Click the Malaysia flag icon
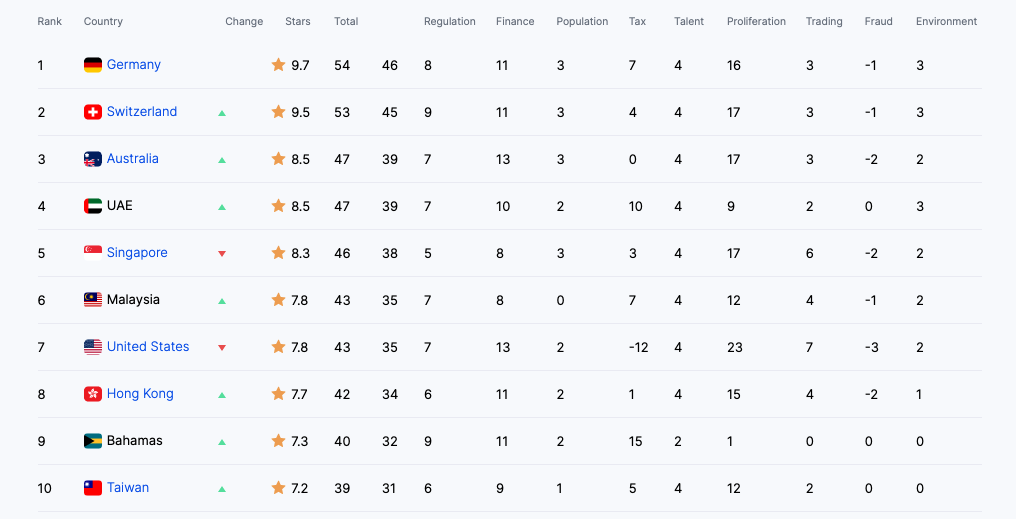This screenshot has width=1016, height=519. (x=93, y=300)
